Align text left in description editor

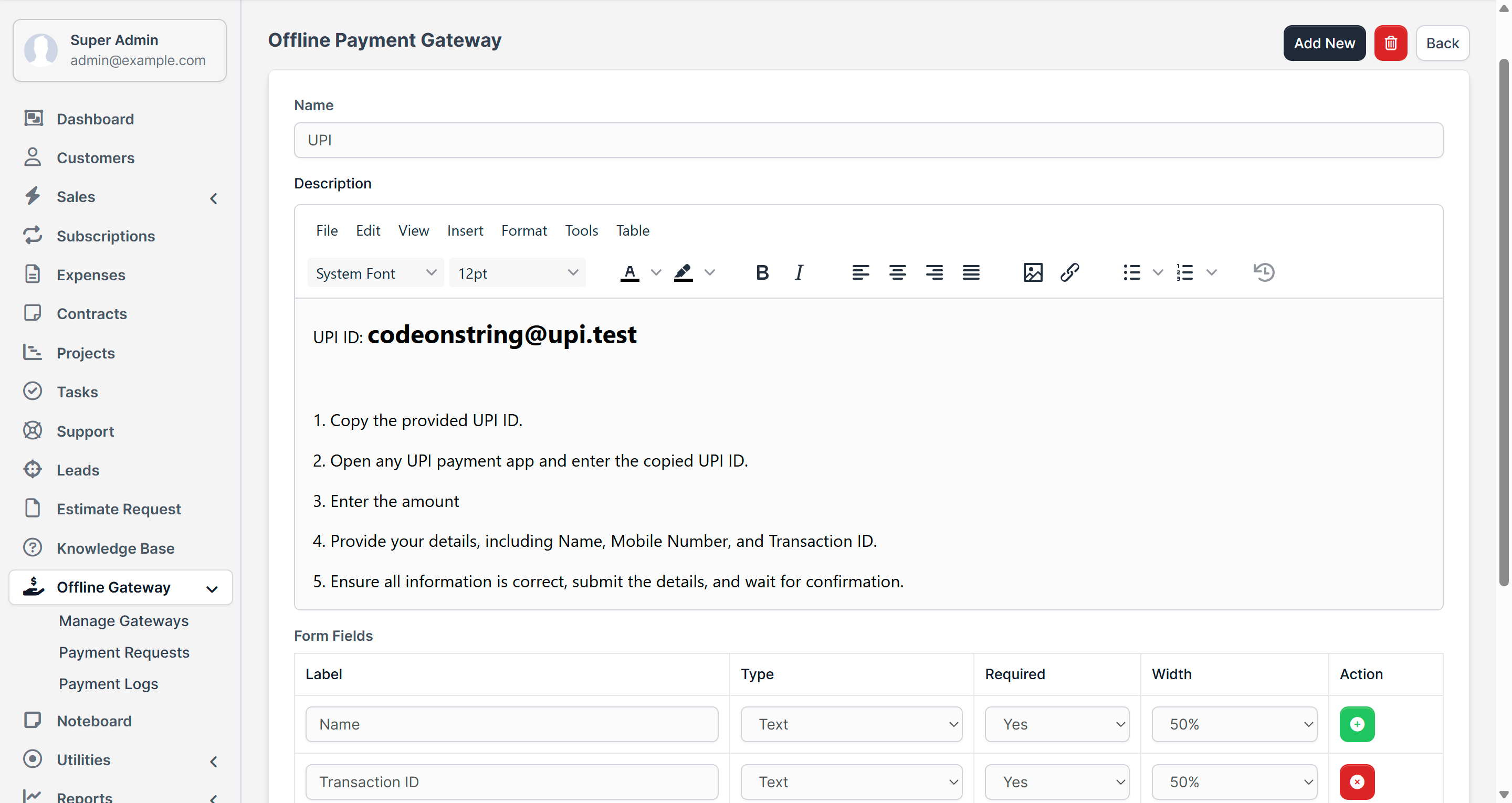pyautogui.click(x=860, y=272)
